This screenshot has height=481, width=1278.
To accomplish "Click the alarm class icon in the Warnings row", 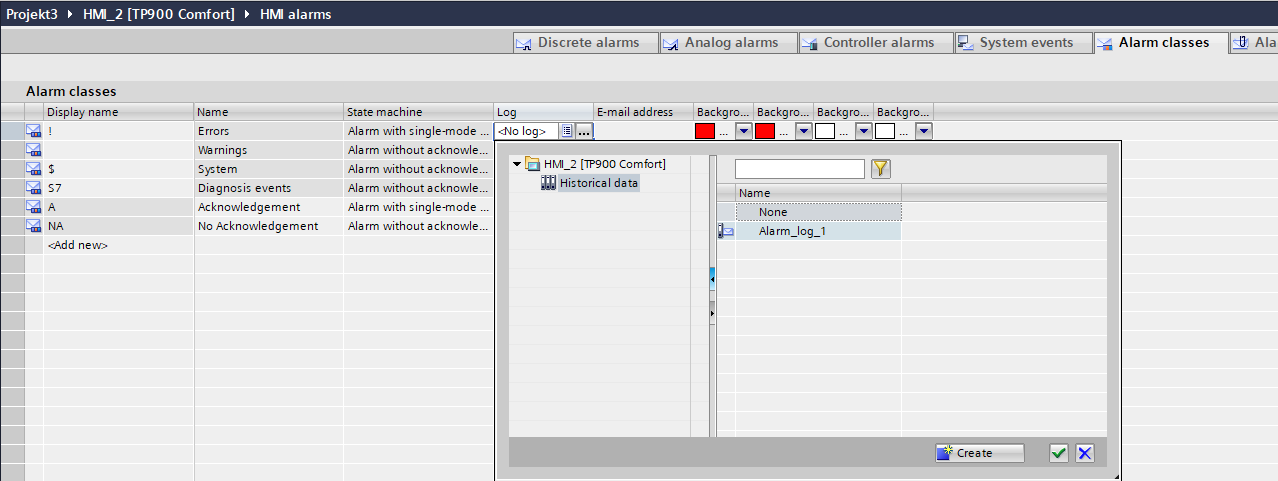I will click(33, 150).
